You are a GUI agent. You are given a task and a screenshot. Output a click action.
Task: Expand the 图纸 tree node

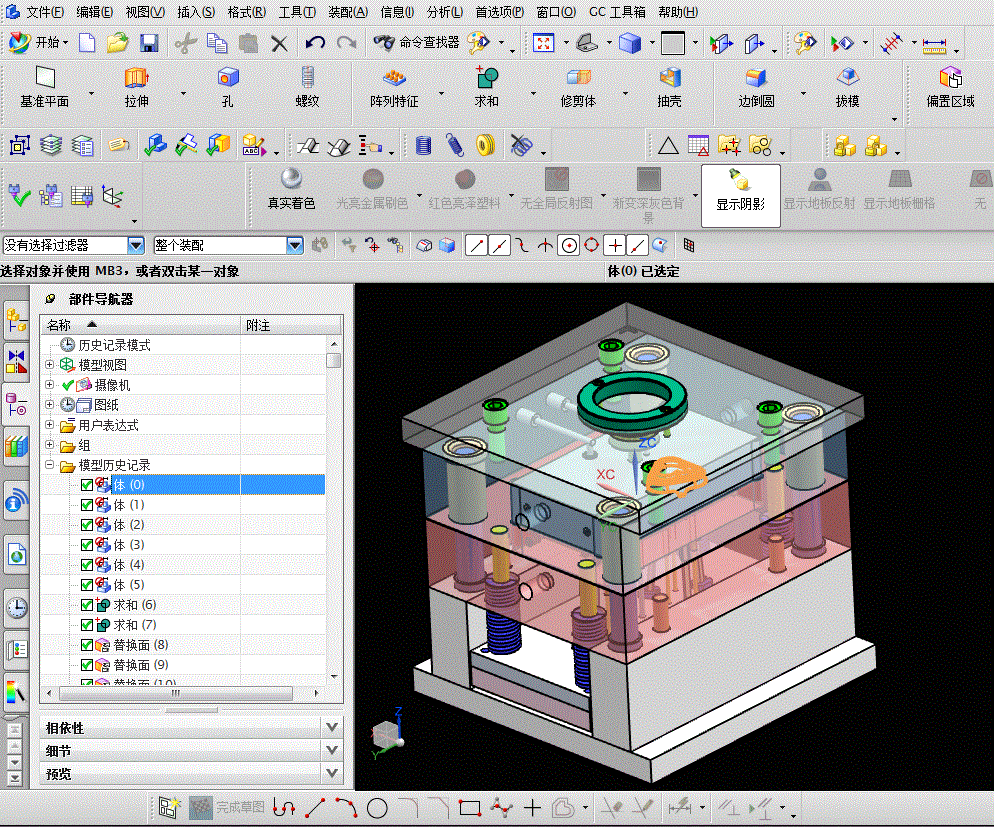pos(49,404)
